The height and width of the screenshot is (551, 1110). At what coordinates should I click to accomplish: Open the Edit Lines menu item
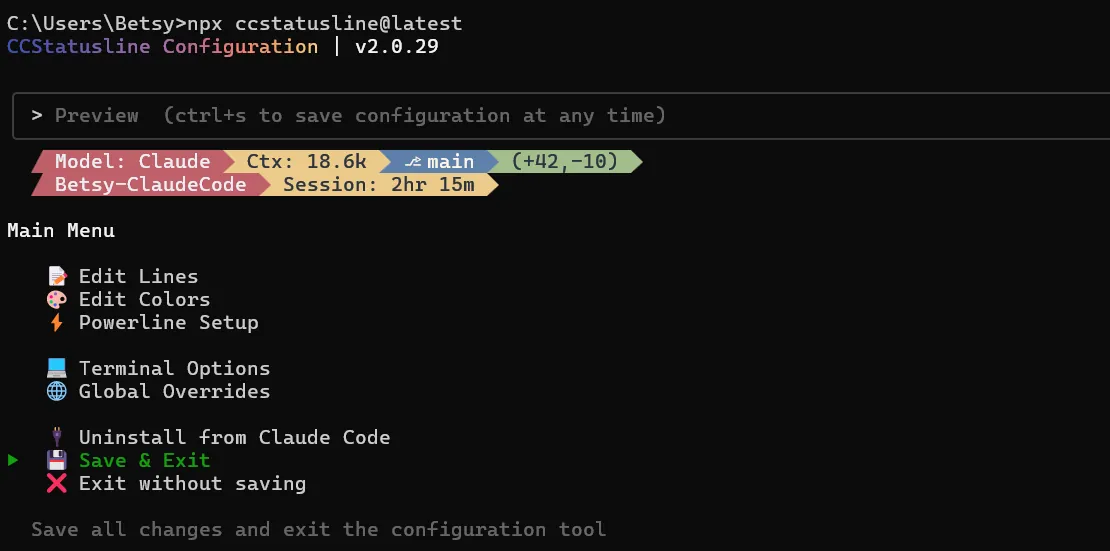tap(138, 277)
